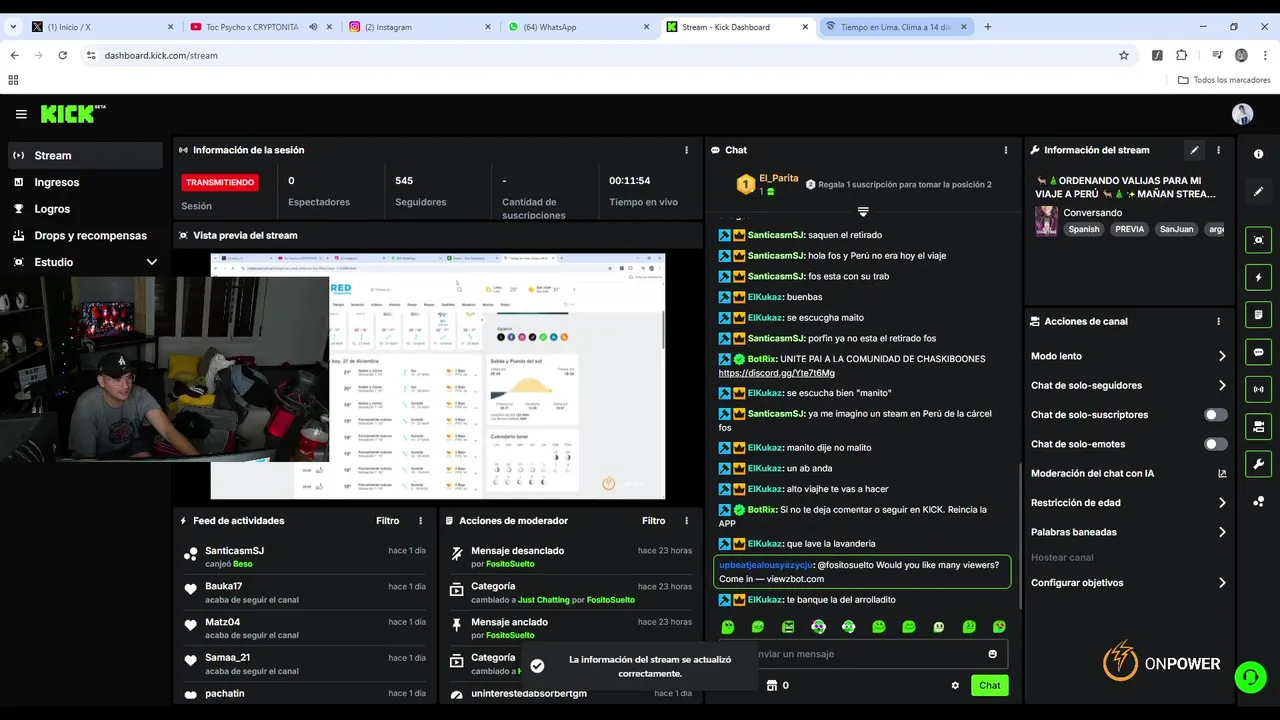Open options menu of Información del stream
1280x720 pixels.
(x=1218, y=150)
